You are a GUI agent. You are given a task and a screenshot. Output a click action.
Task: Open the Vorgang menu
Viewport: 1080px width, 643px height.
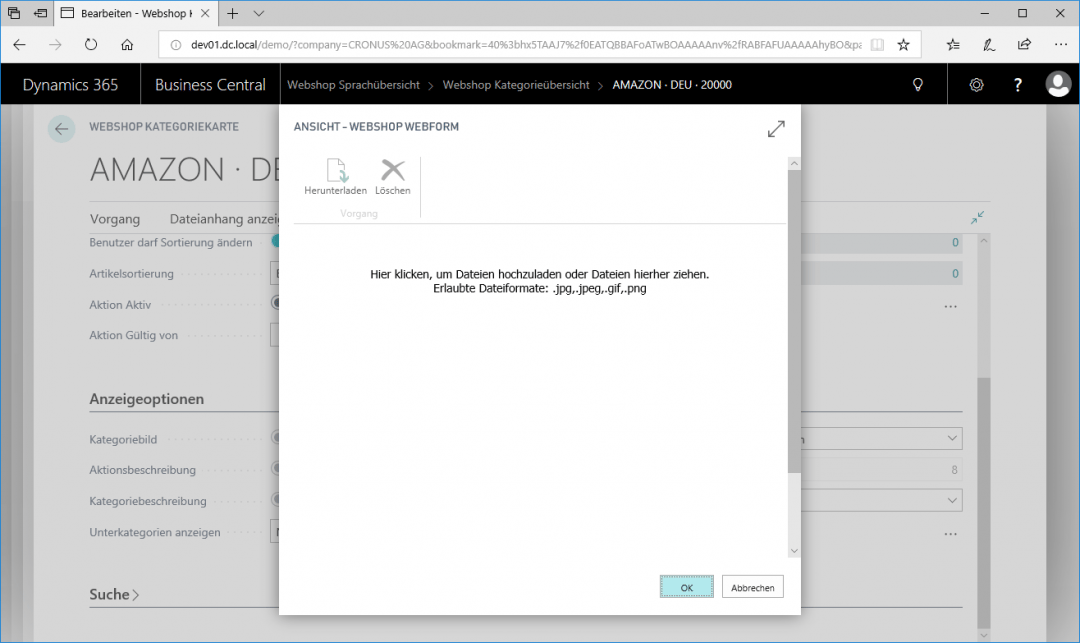(x=115, y=219)
